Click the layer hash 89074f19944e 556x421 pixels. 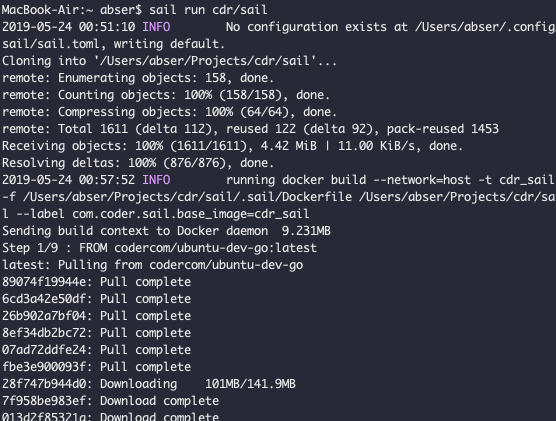(x=44, y=282)
